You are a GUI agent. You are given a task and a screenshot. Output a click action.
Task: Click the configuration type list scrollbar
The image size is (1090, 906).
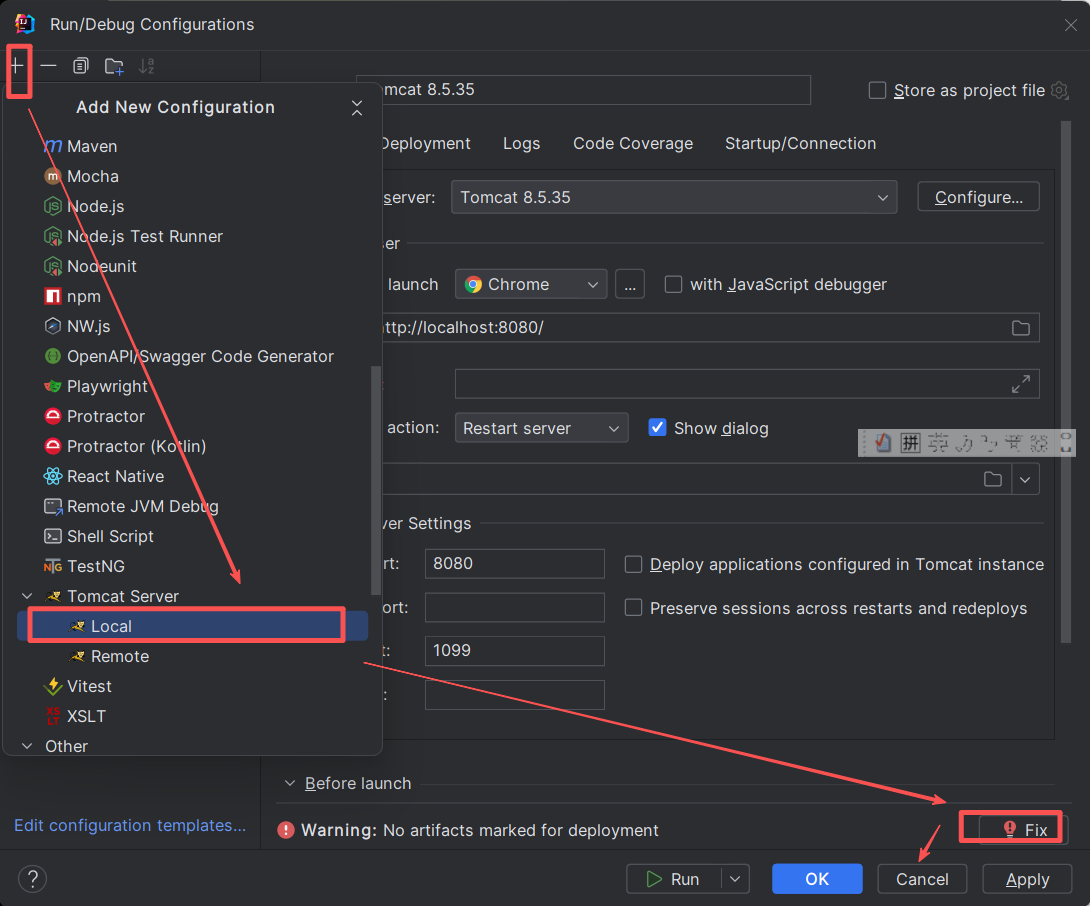click(x=376, y=480)
